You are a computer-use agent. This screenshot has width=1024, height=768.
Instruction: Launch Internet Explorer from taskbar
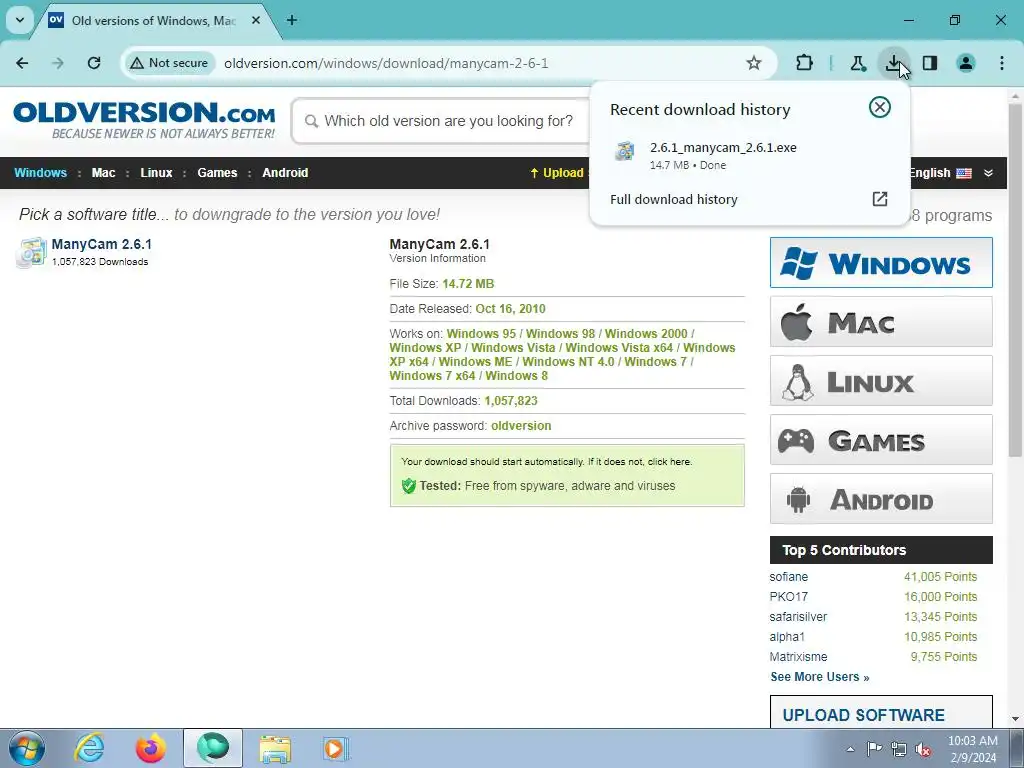89,748
